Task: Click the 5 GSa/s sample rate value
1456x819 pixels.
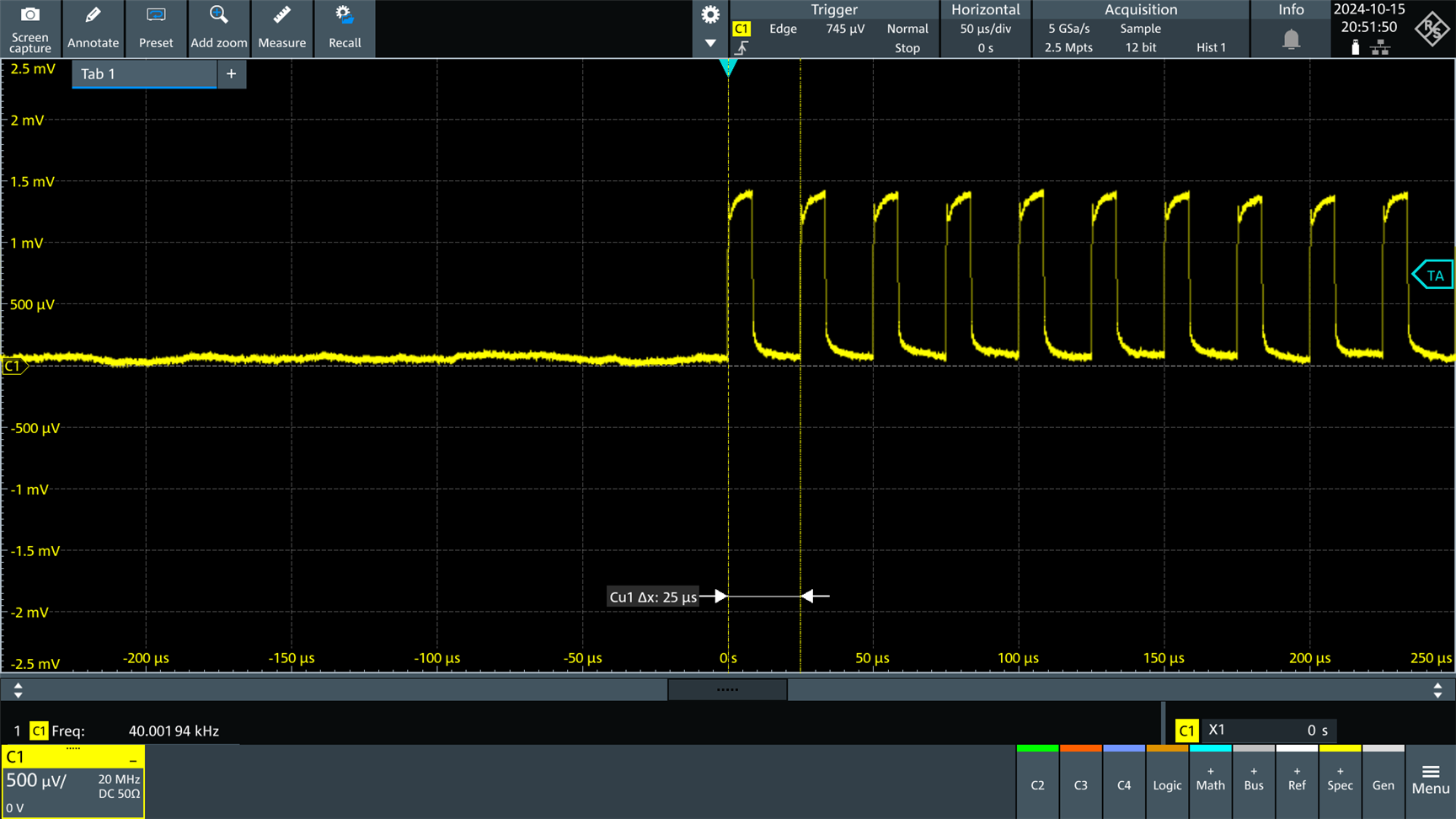Action: [x=1068, y=29]
